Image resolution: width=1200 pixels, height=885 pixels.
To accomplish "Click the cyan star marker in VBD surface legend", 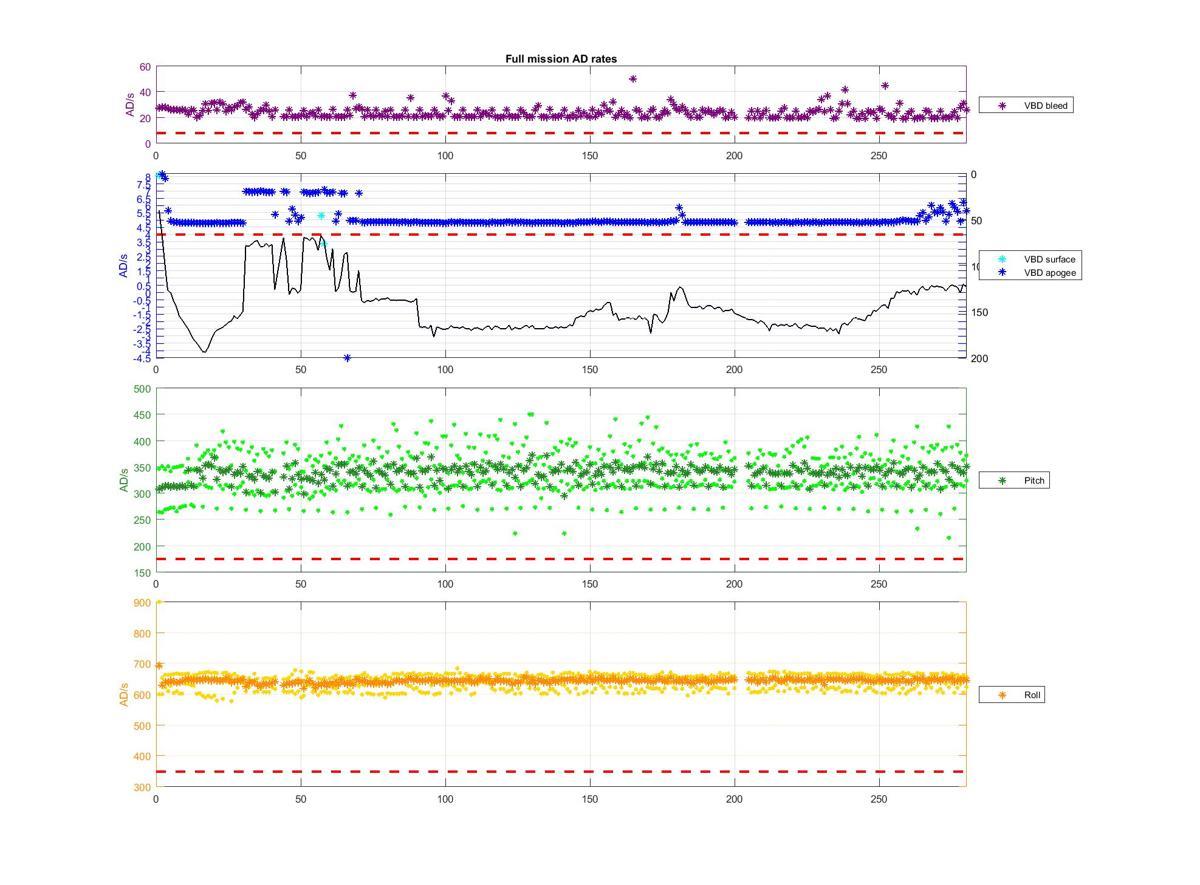I will coord(1001,259).
